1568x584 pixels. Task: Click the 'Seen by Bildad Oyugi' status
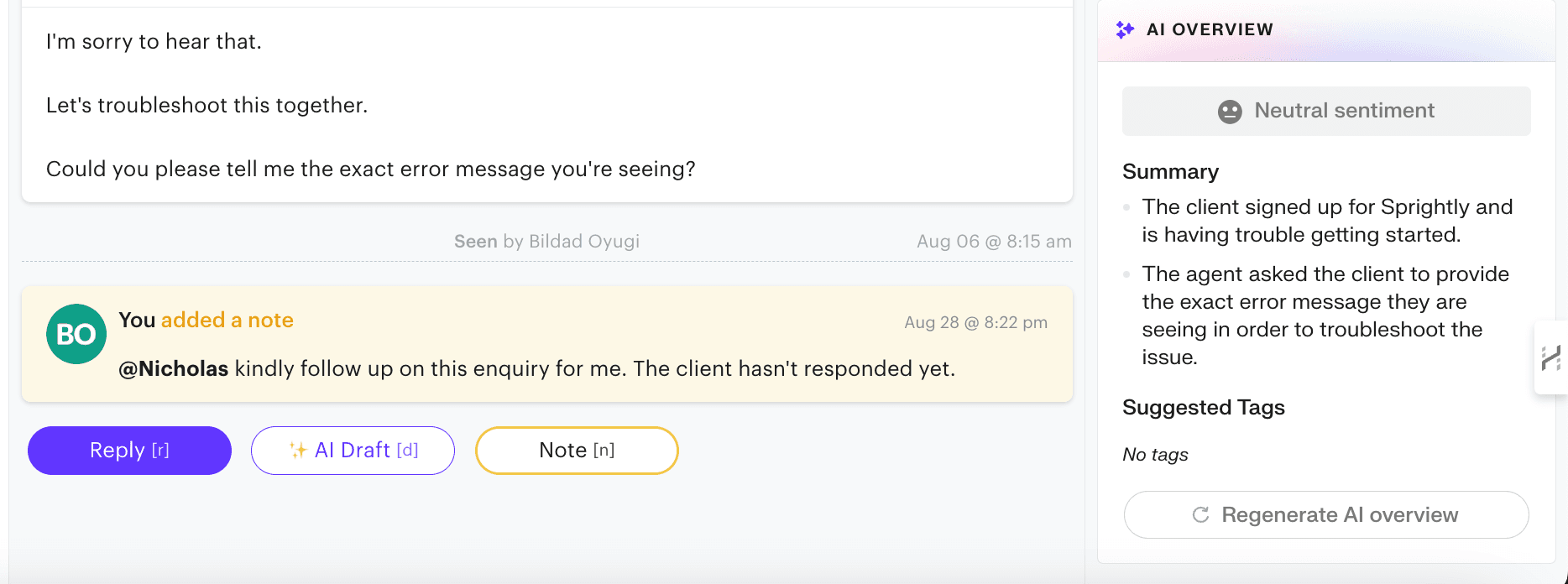[546, 241]
